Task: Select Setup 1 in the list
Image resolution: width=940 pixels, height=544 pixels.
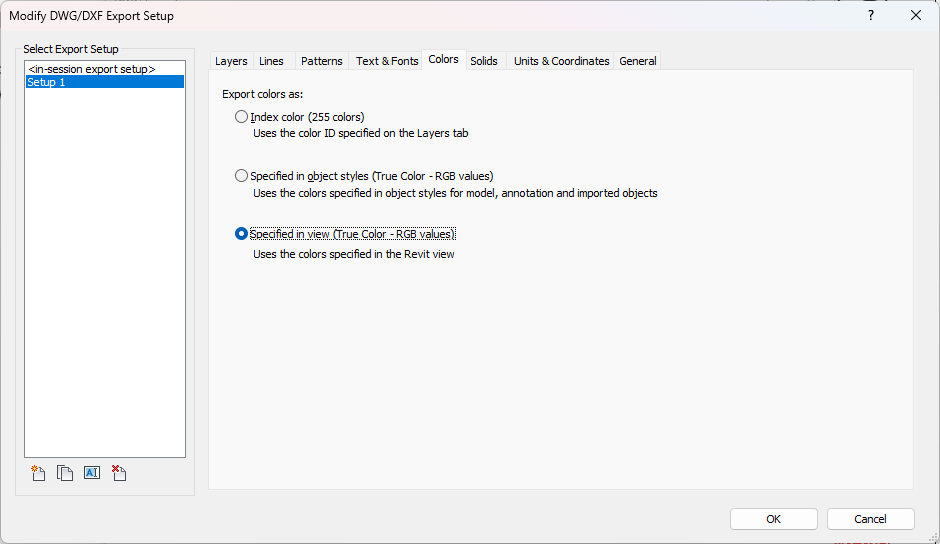Action: click(104, 82)
